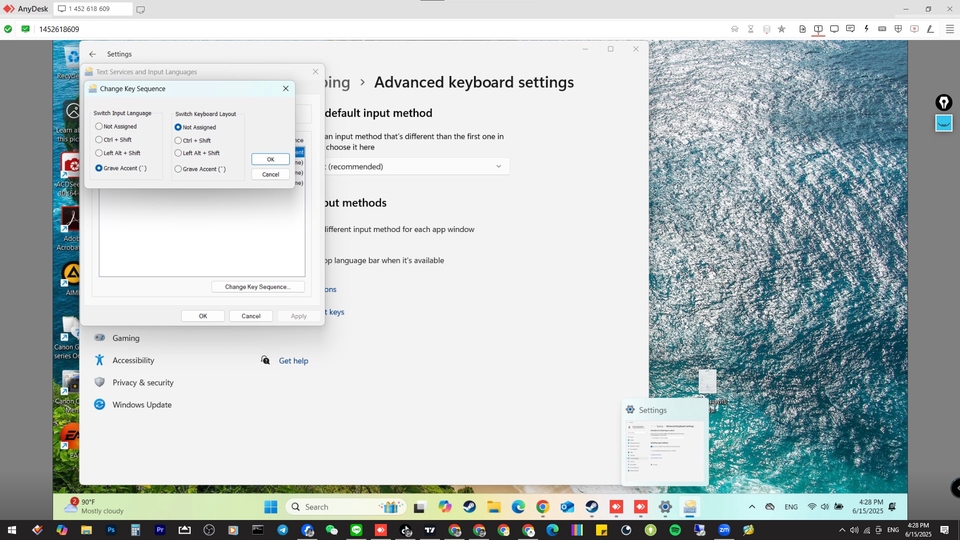960x540 pixels.
Task: Show hidden icons in remote system tray
Action: 751,507
